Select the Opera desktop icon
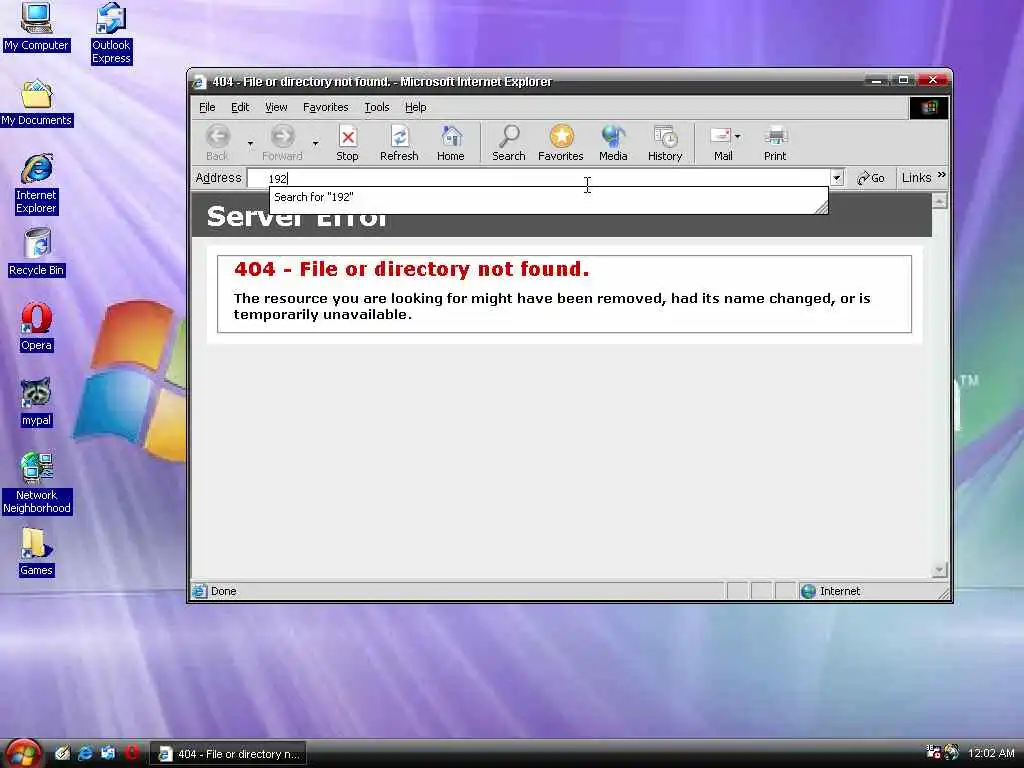Viewport: 1024px width, 768px height. coord(37,327)
